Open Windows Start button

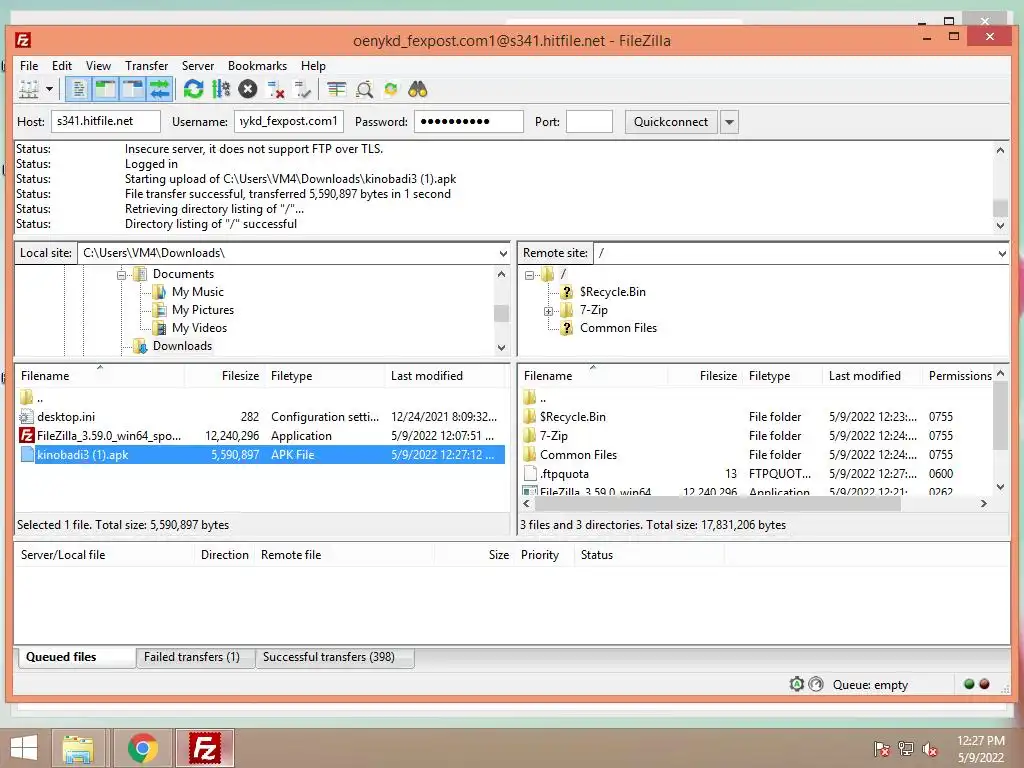point(24,748)
